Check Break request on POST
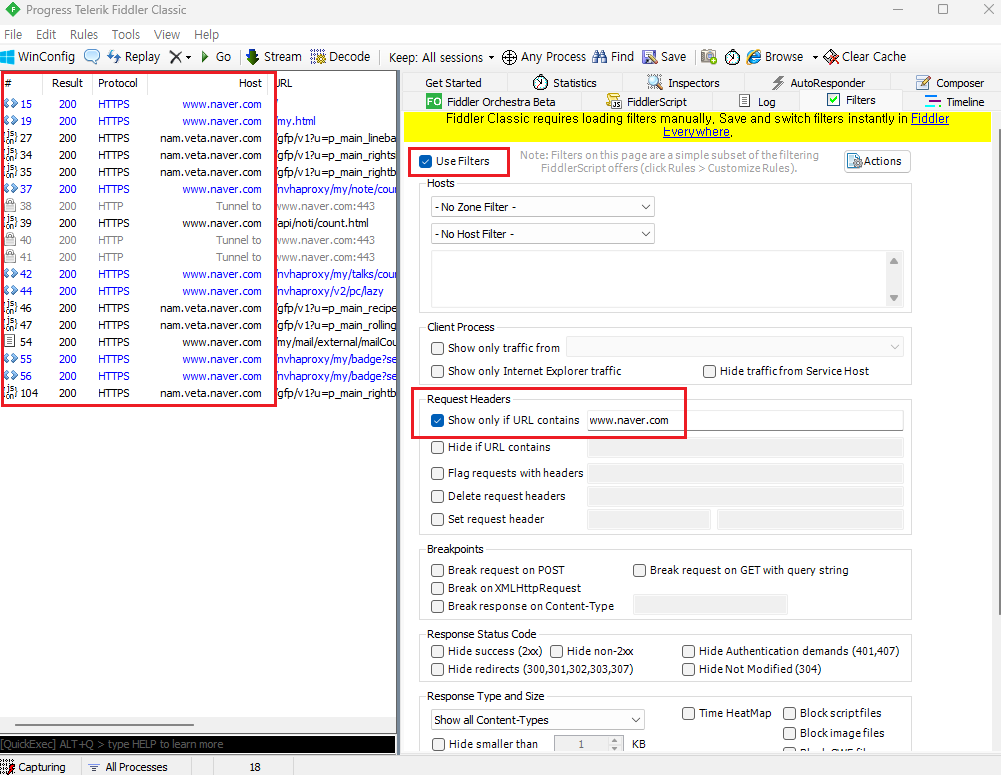This screenshot has width=1001, height=775. (x=437, y=570)
